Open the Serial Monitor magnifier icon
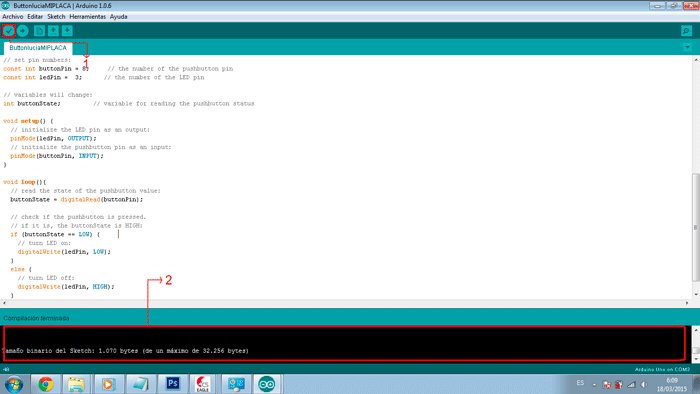This screenshot has width=700, height=394. point(687,31)
